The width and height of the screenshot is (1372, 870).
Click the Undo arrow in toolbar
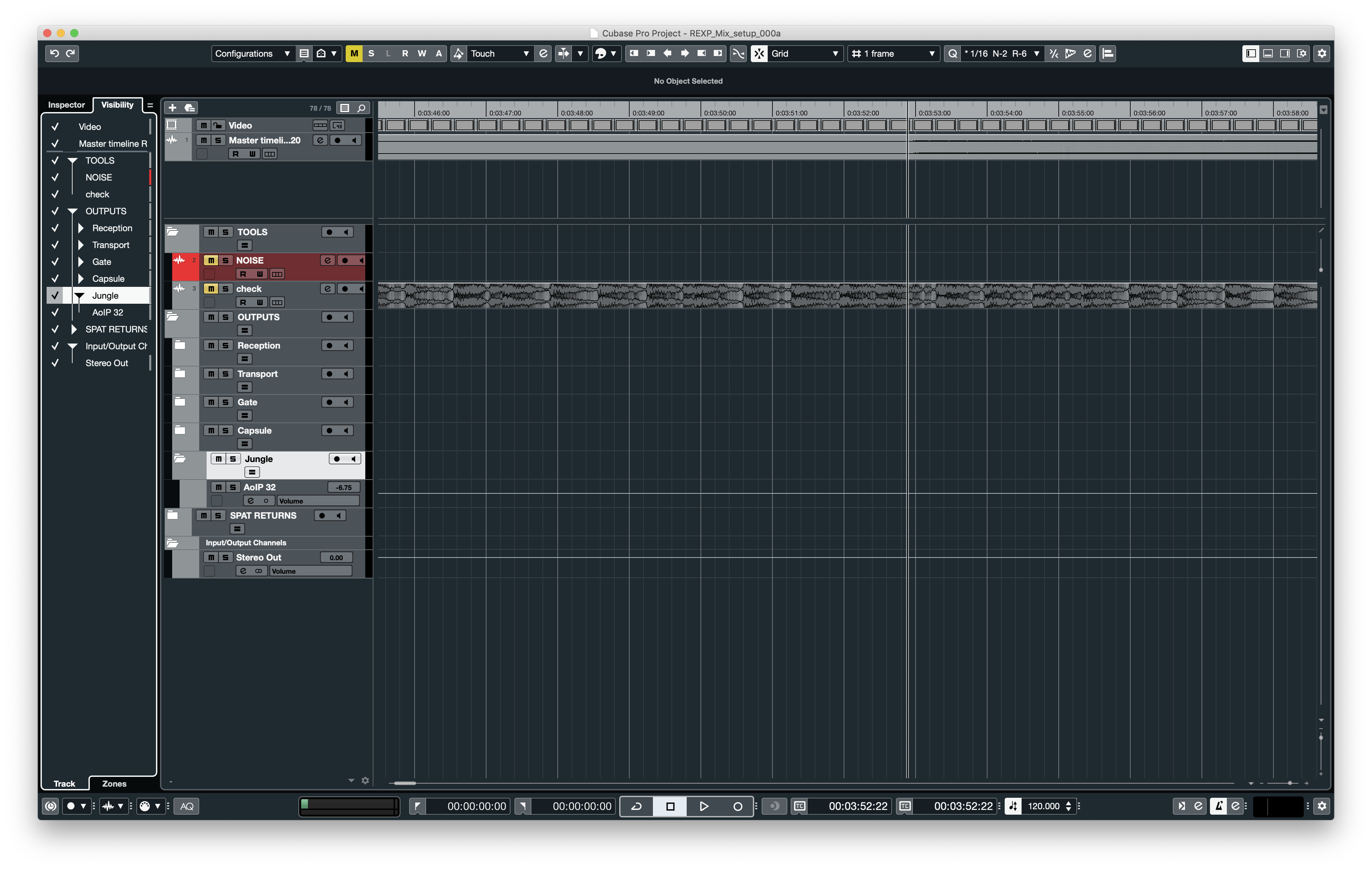click(x=54, y=53)
